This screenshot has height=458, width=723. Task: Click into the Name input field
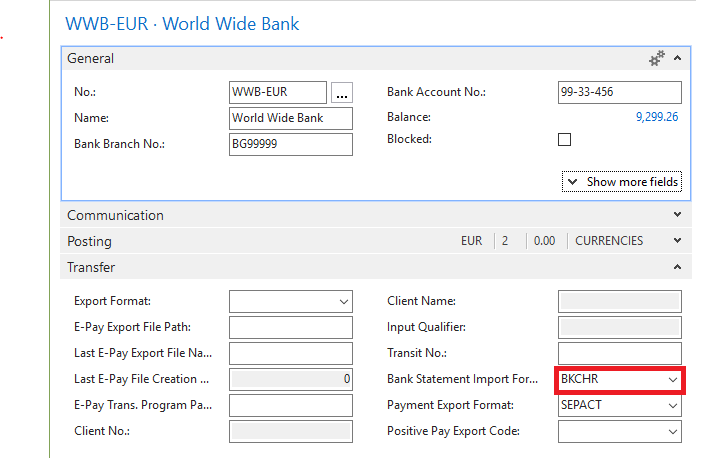[x=290, y=118]
